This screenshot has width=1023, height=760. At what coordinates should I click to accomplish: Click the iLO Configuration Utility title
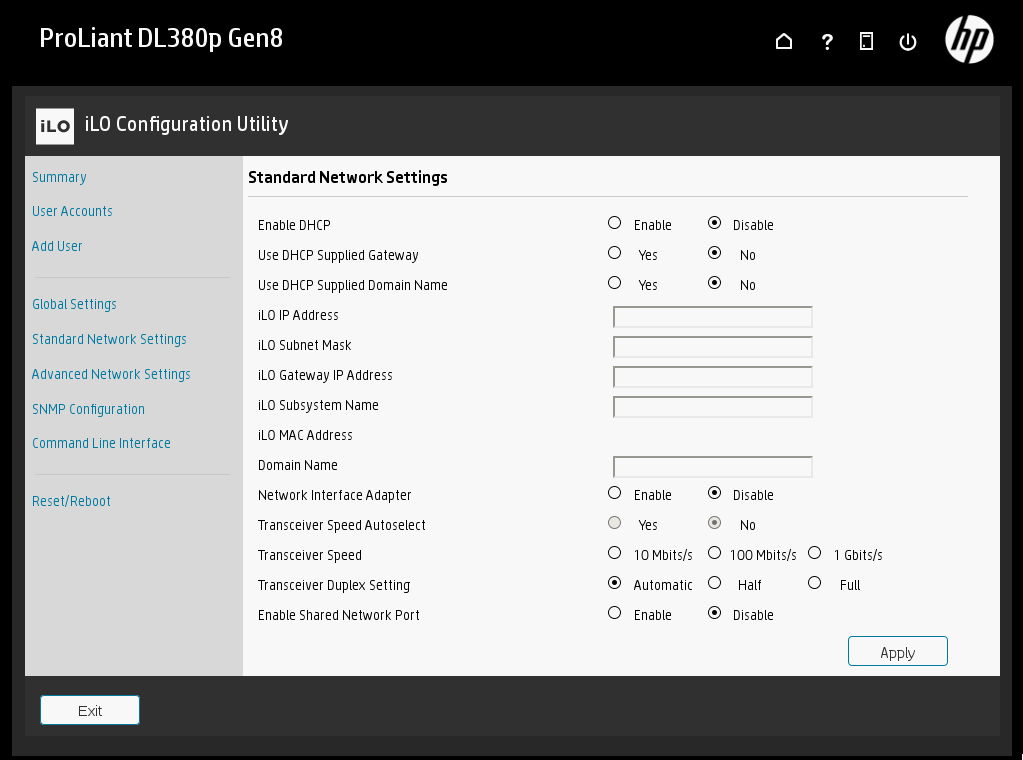187,125
